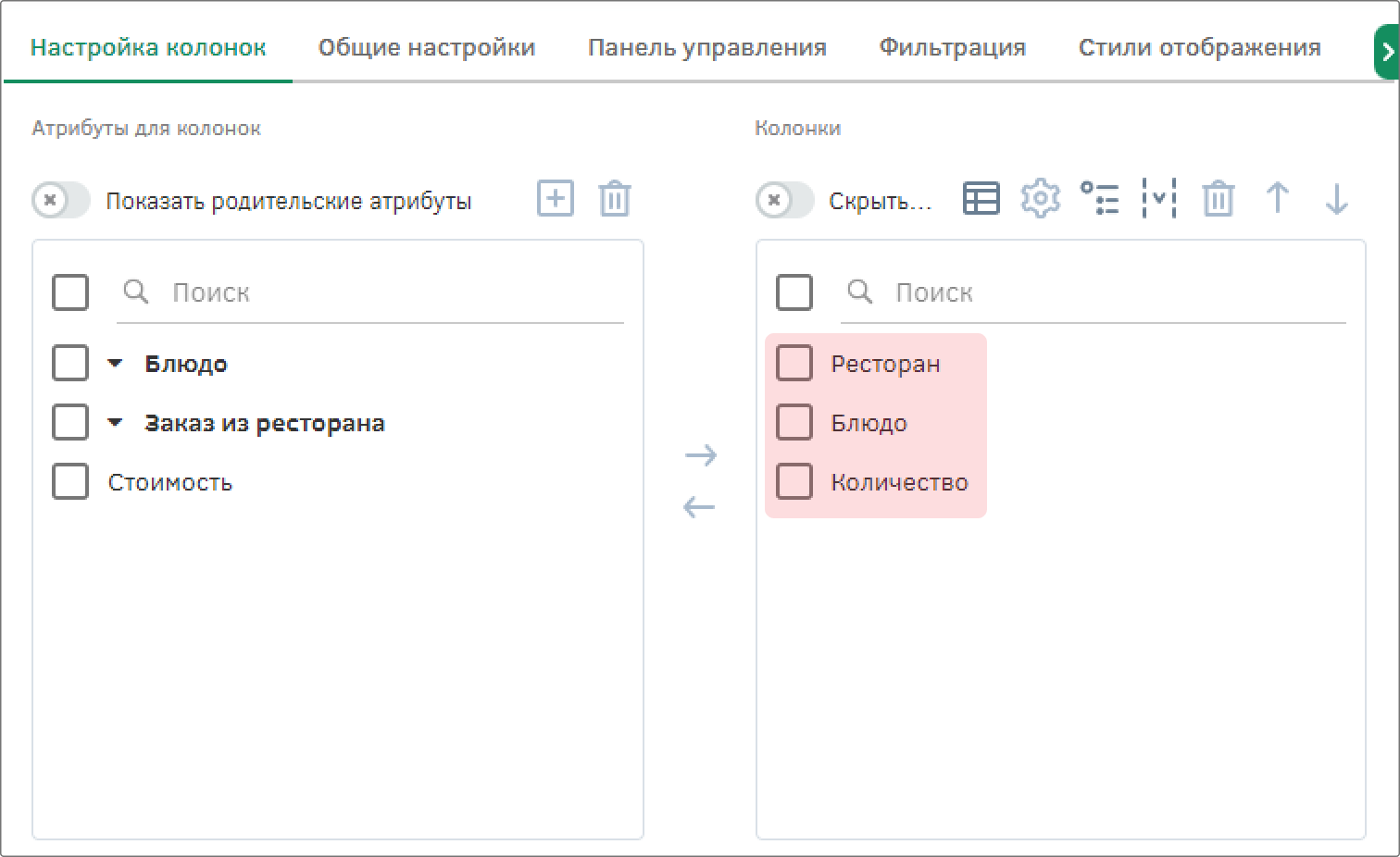This screenshot has height=857, width=1400.
Task: Select the Стоимость attribute label
Action: coord(170,483)
